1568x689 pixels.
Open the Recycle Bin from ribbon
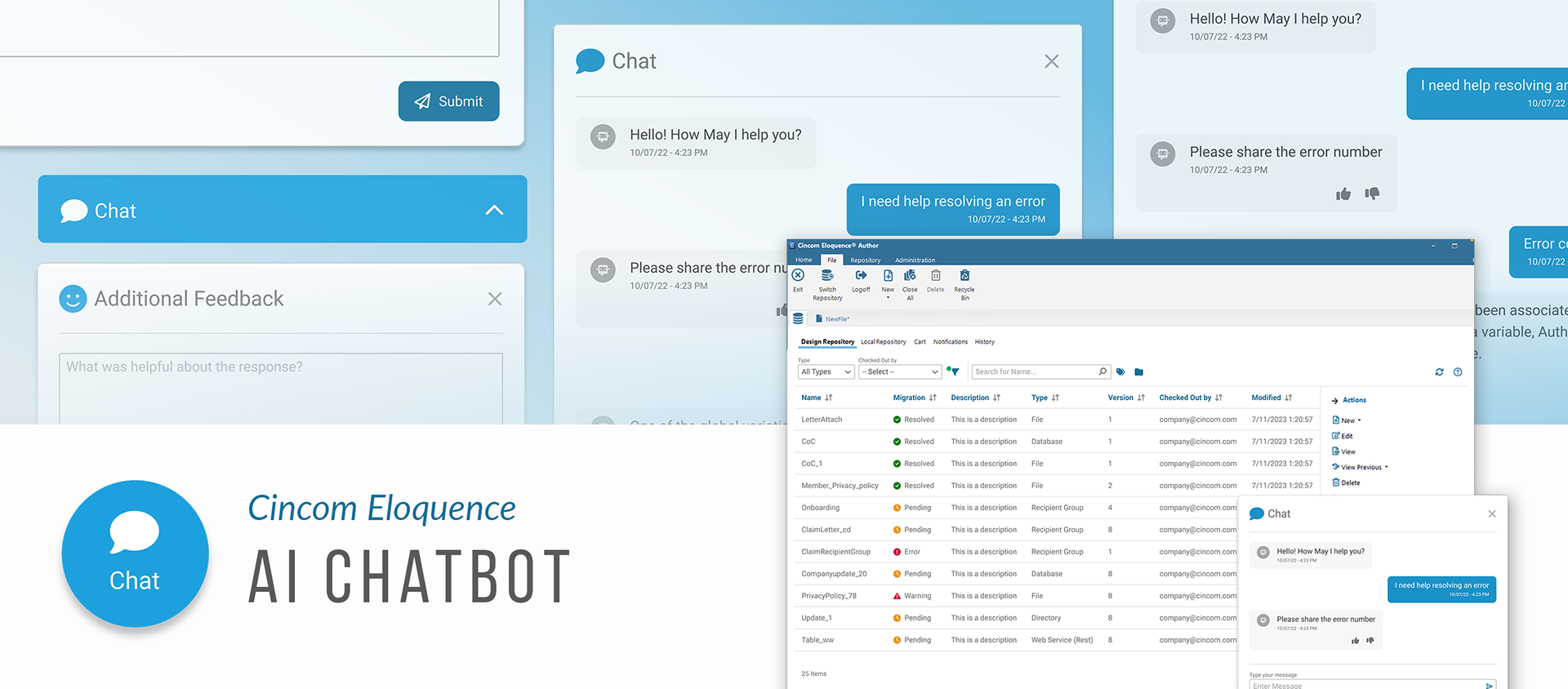click(964, 276)
